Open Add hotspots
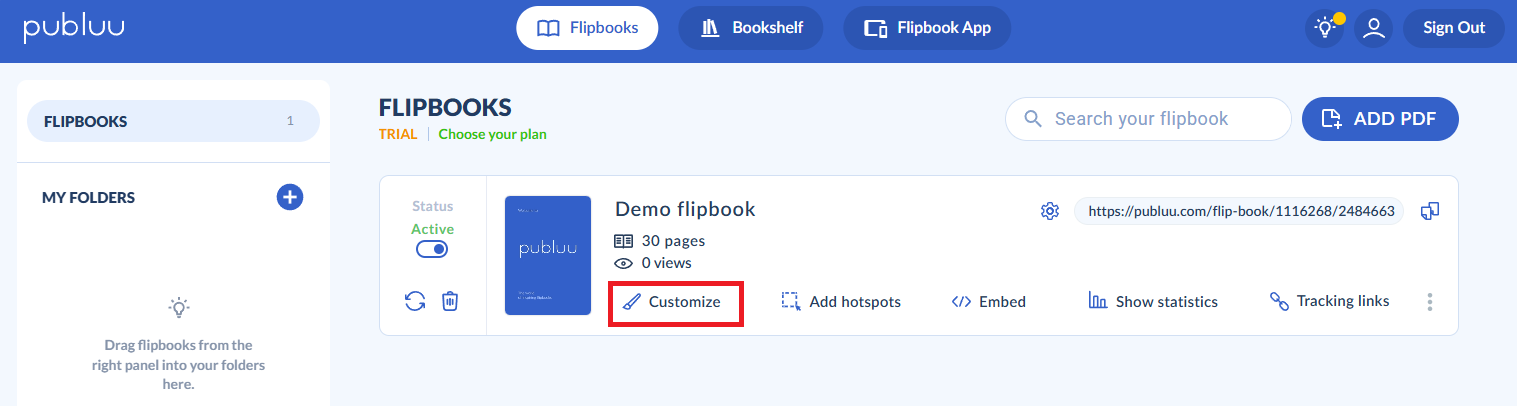The height and width of the screenshot is (406, 1517). (841, 301)
